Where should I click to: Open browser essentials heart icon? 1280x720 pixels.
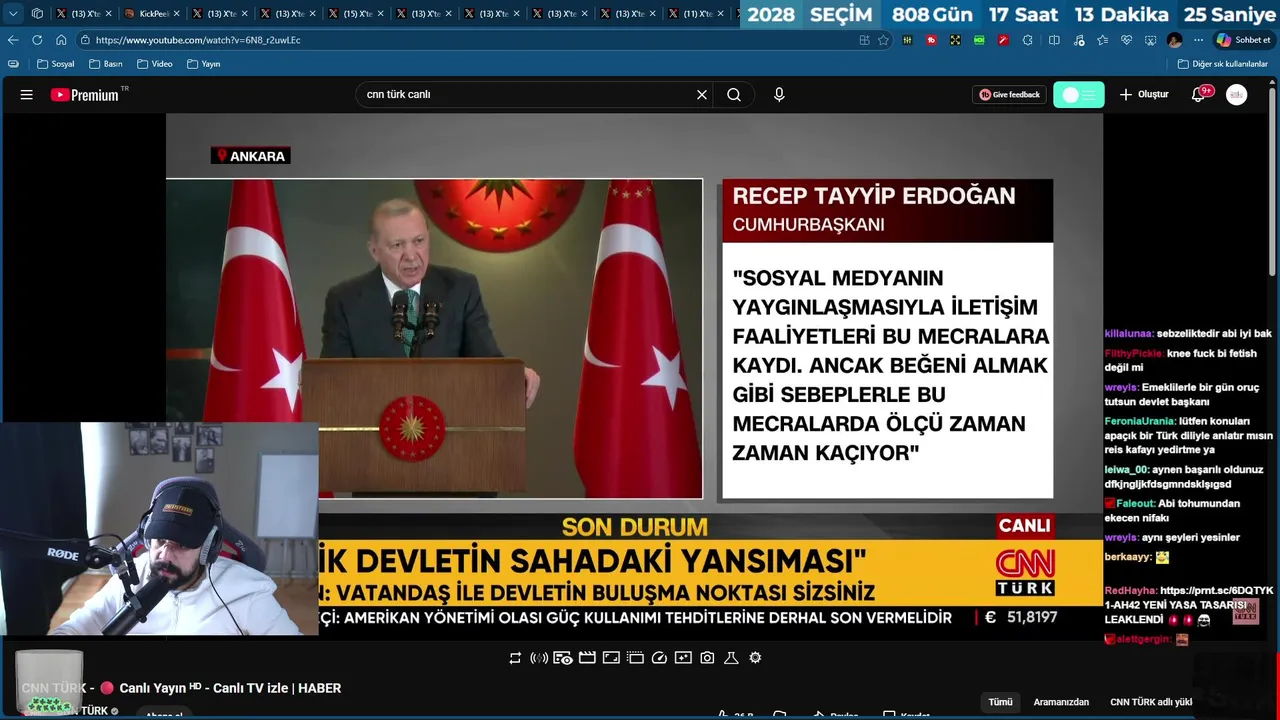[x=1127, y=40]
